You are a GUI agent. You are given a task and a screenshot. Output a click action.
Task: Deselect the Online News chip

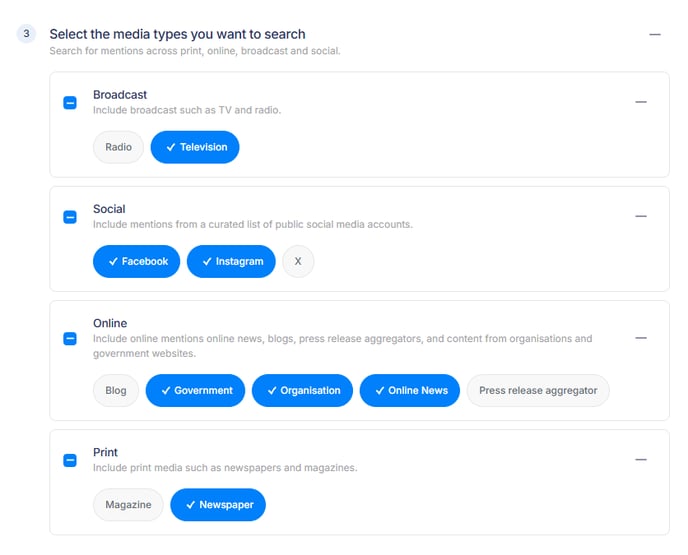click(x=410, y=390)
